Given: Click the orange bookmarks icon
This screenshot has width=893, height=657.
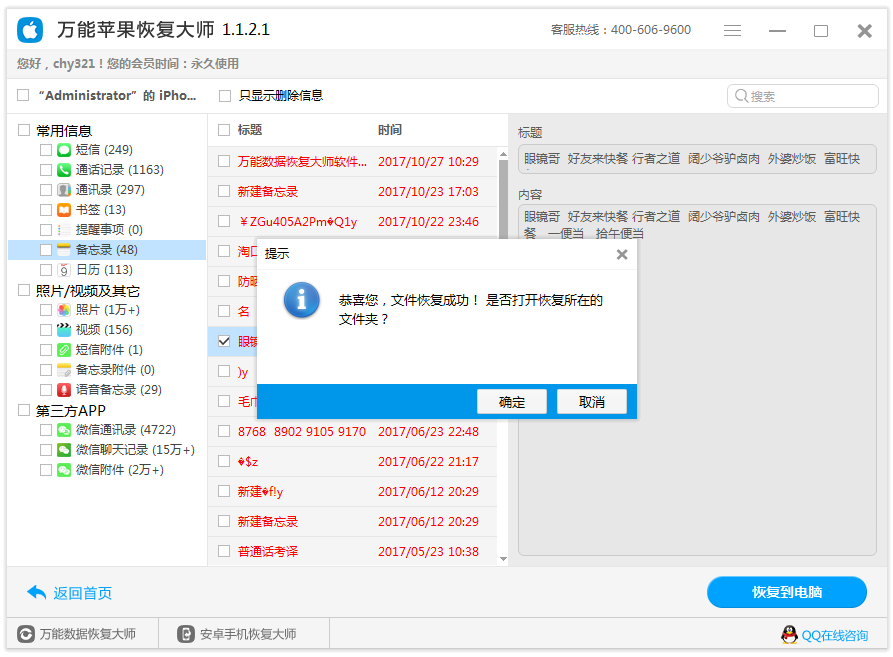Looking at the screenshot, I should pos(64,210).
